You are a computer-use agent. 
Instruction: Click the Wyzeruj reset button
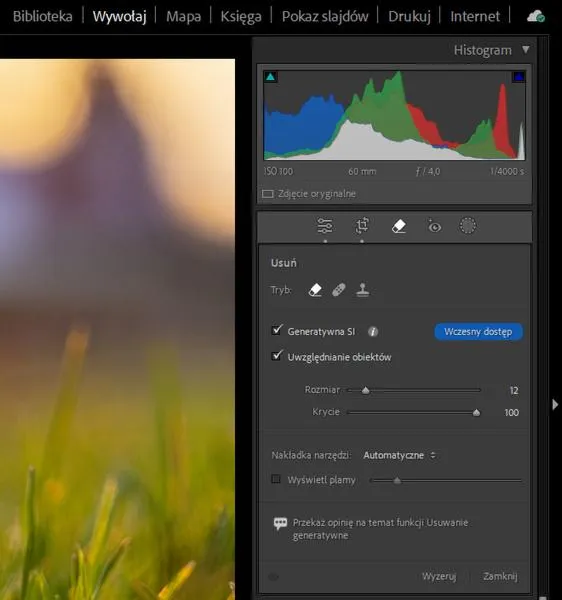pyautogui.click(x=439, y=576)
